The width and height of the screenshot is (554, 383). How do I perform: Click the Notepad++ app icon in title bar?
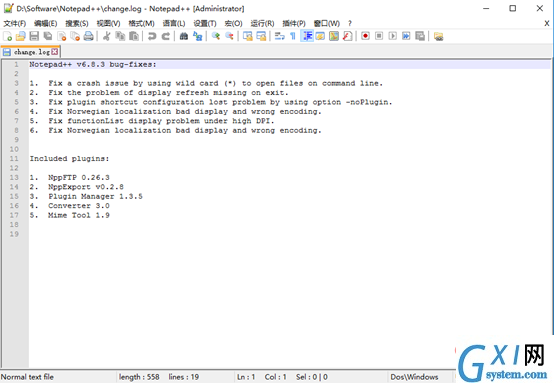(x=8, y=8)
